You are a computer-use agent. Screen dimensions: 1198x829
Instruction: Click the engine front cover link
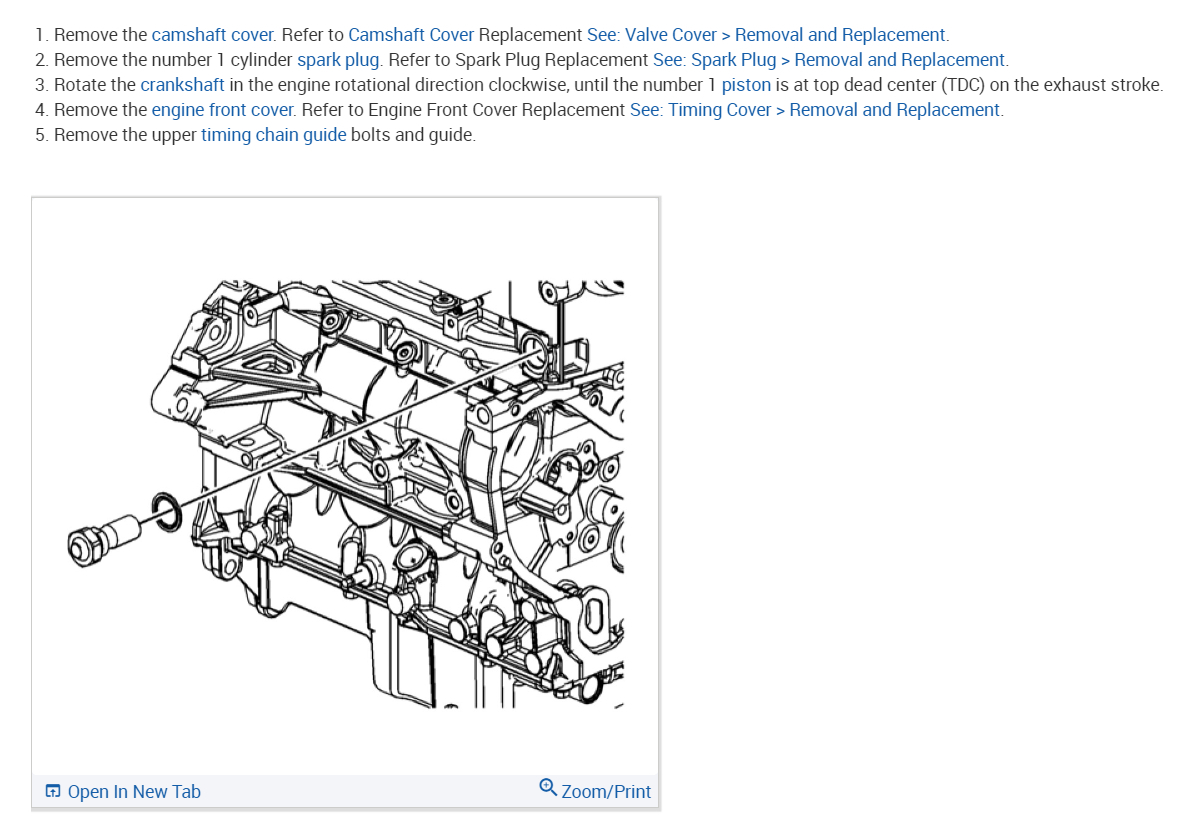(222, 110)
